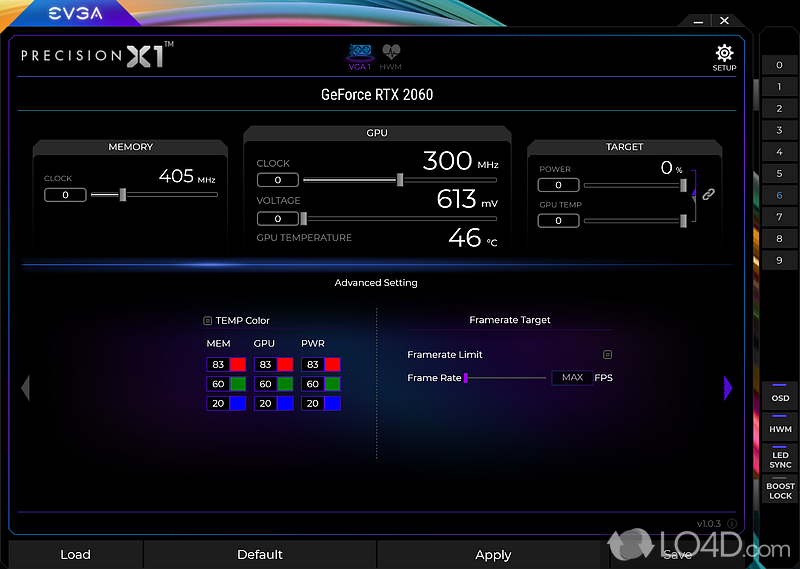Select profile slot 4
The image size is (800, 569).
click(779, 152)
